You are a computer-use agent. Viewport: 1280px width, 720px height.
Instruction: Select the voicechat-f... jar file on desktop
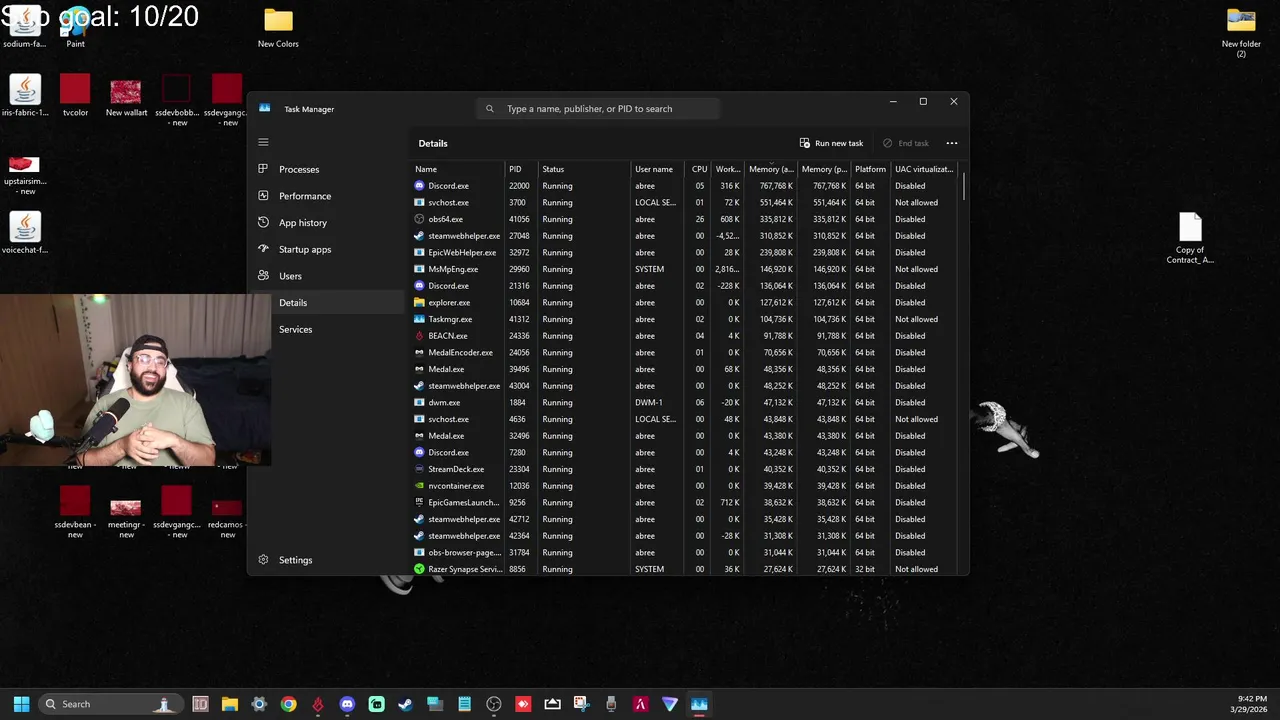(x=25, y=233)
